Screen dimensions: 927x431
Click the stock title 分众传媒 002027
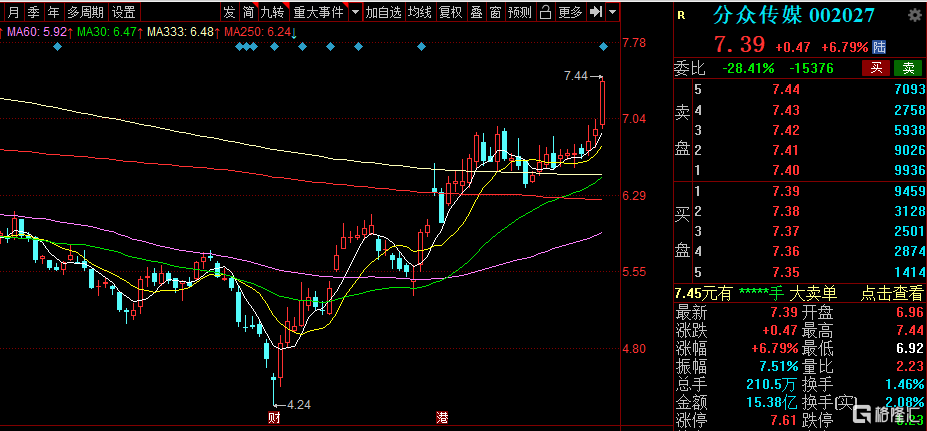coord(794,15)
